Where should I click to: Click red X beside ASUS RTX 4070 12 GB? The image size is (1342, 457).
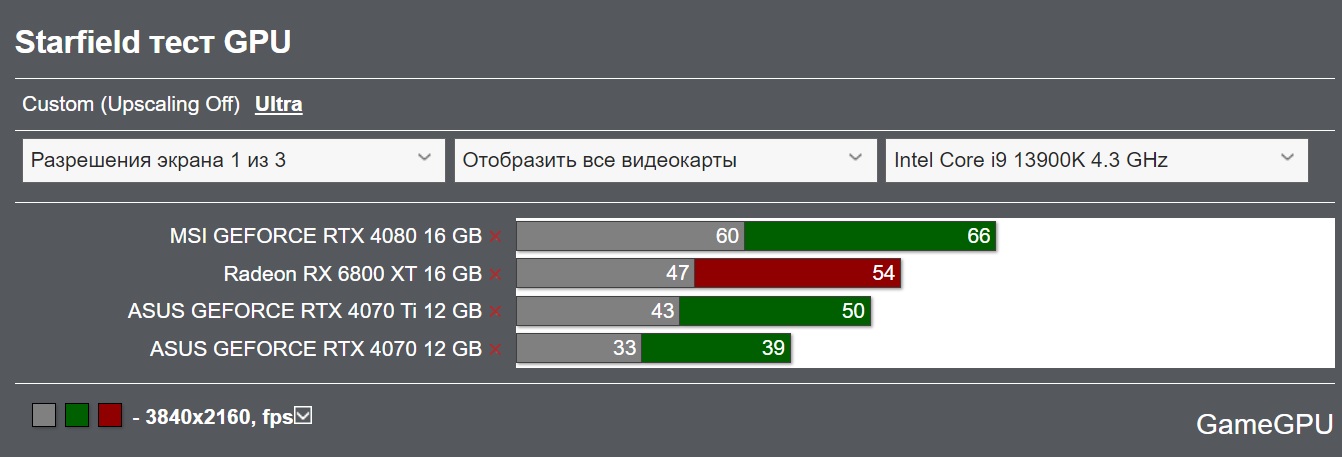click(x=495, y=349)
